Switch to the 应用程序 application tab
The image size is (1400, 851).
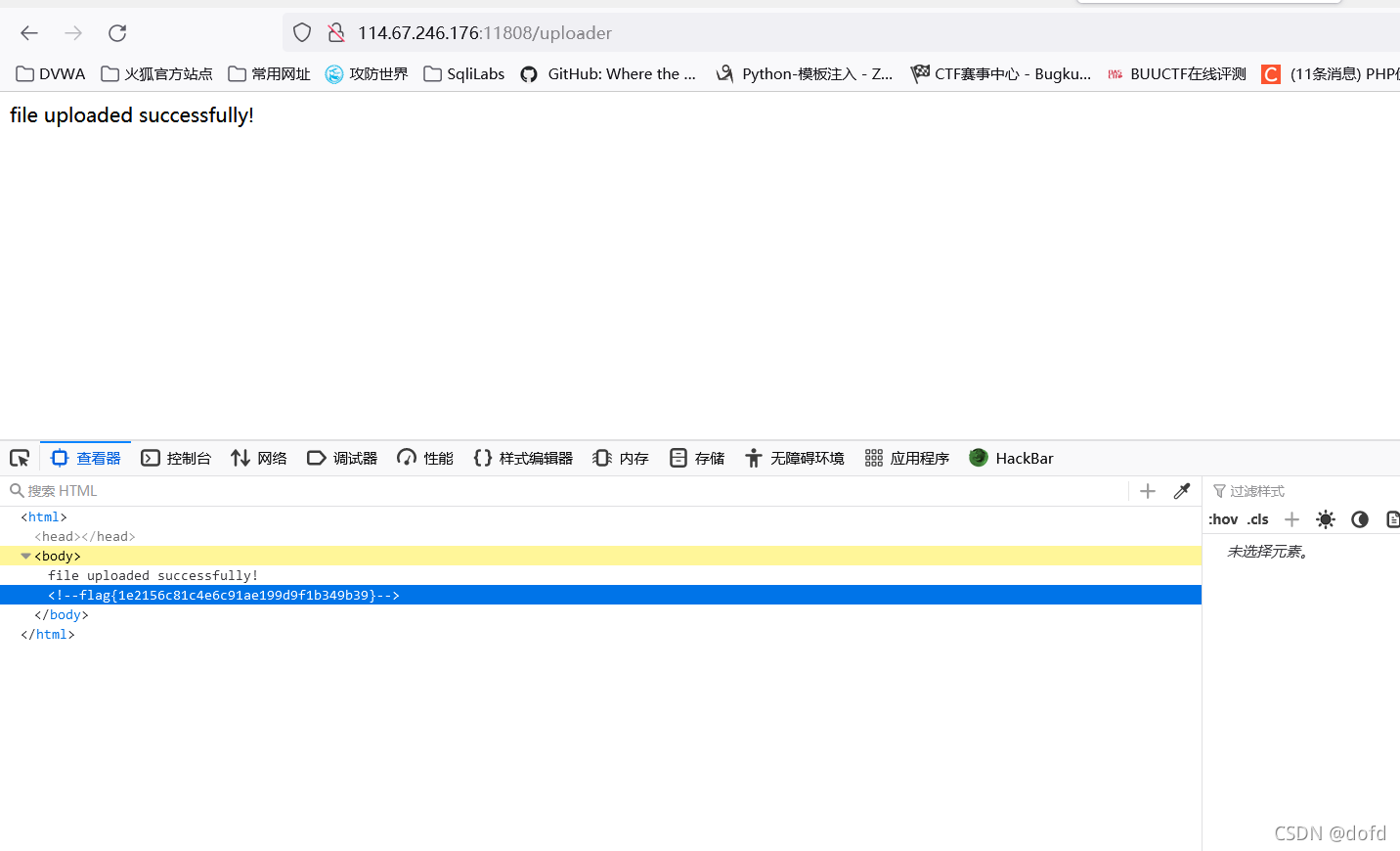907,459
